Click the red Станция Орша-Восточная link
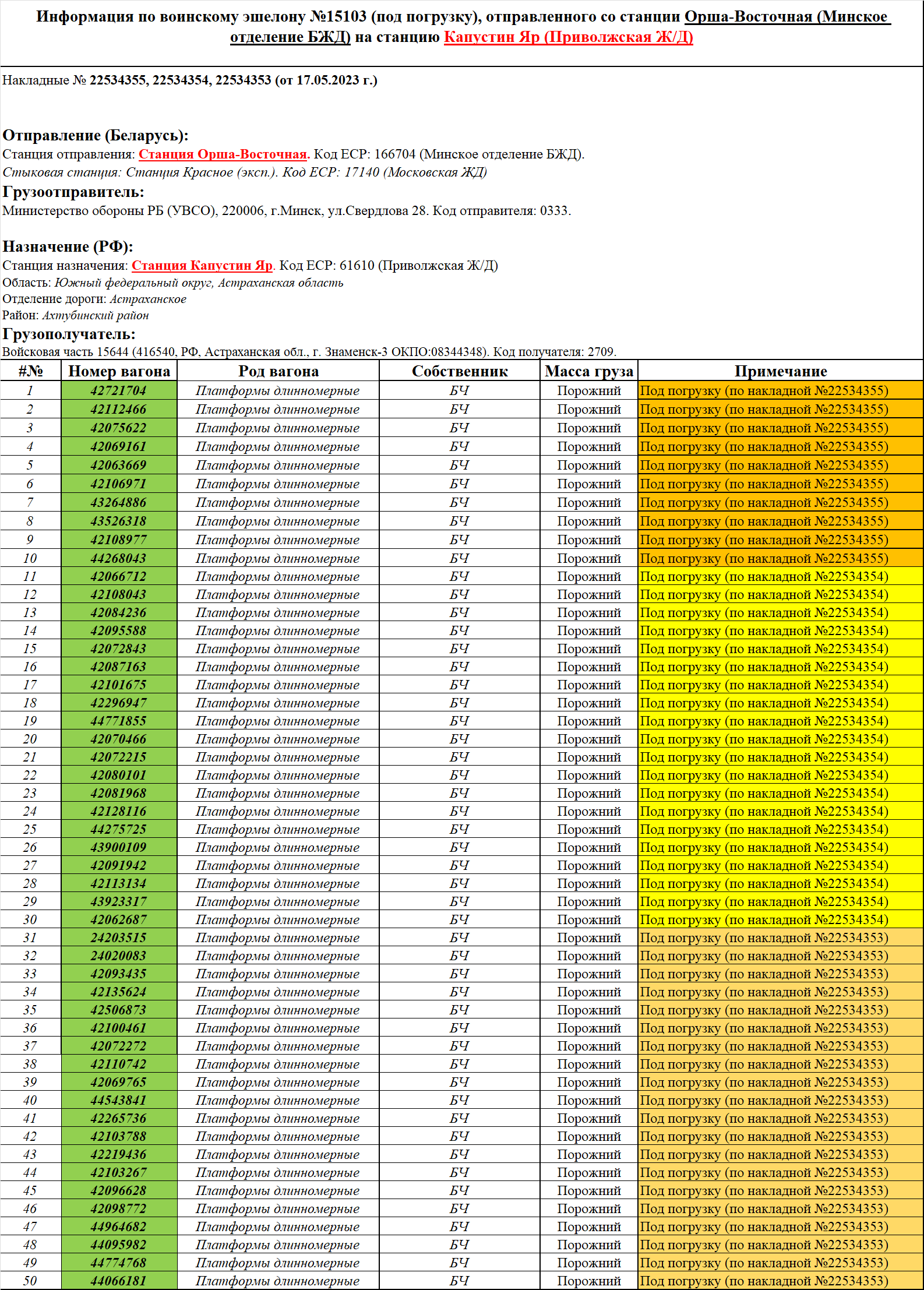 click(224, 154)
